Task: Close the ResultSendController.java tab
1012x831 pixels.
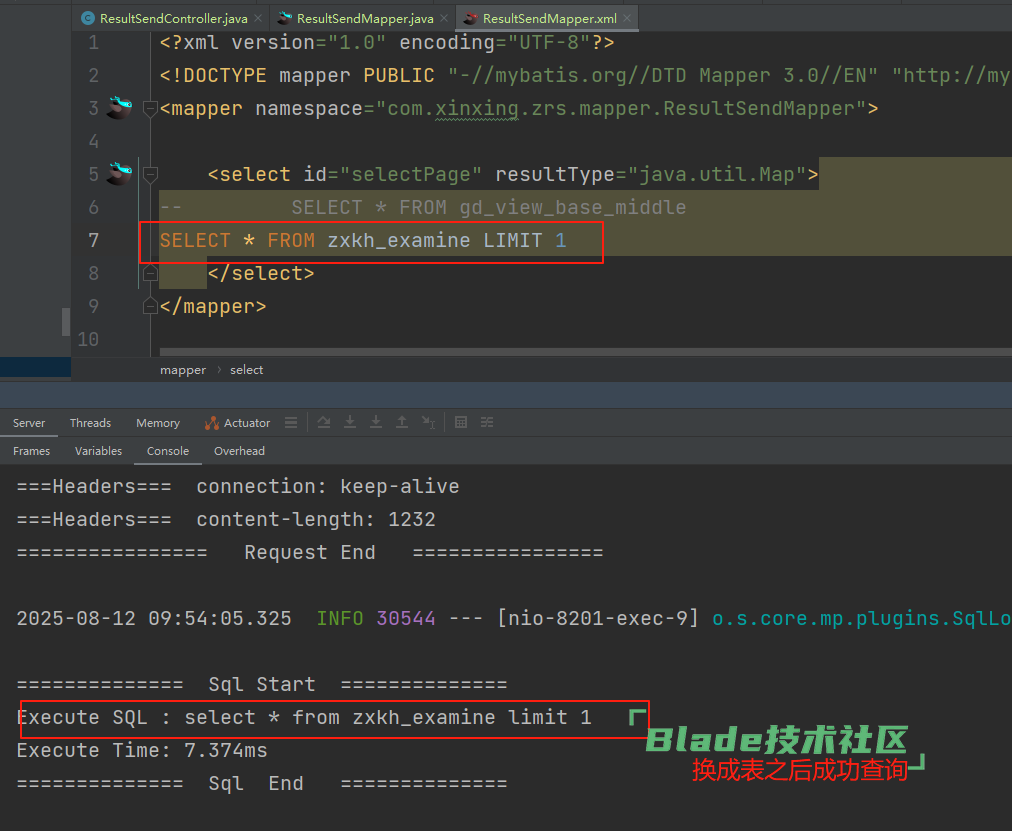Action: pos(258,18)
